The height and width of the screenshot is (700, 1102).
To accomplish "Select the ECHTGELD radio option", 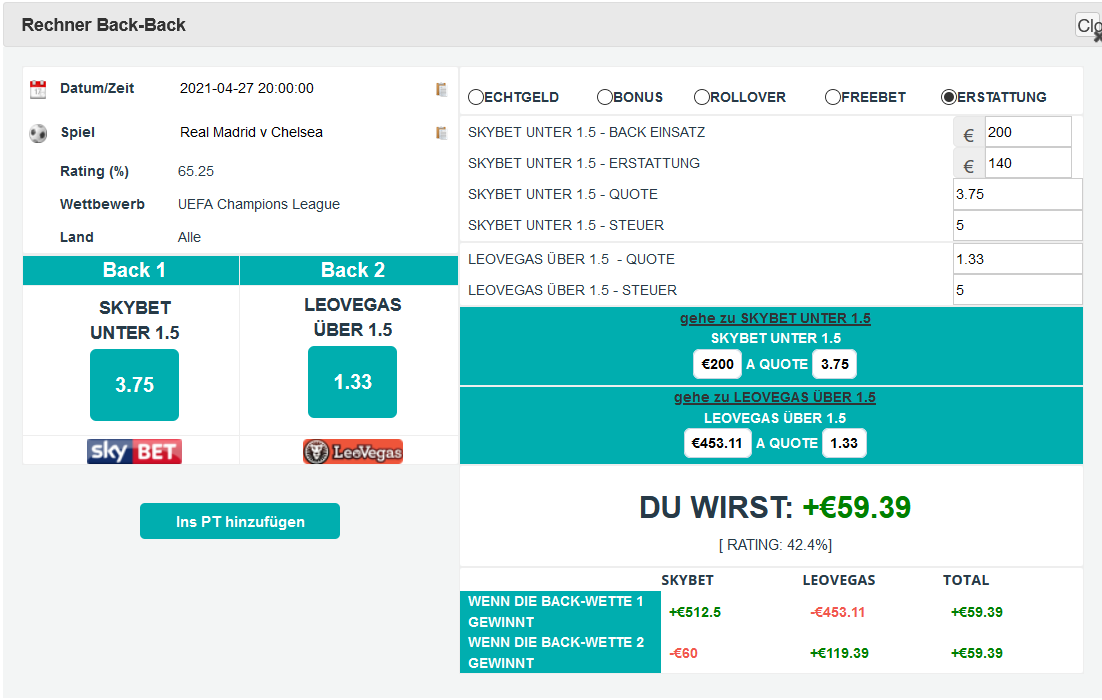I will pyautogui.click(x=476, y=97).
